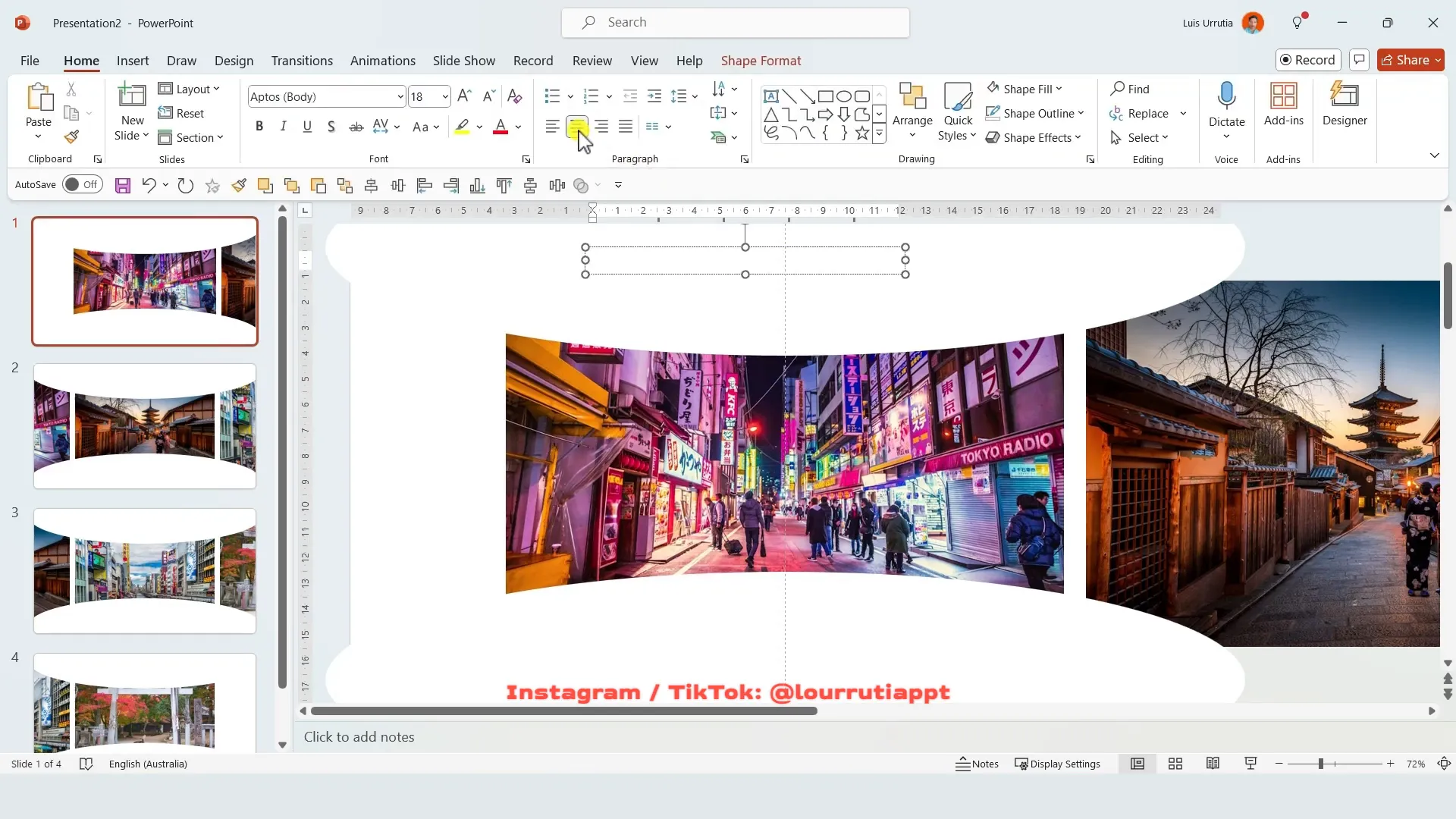1456x819 pixels.
Task: Toggle AutoSave switch
Action: [82, 184]
